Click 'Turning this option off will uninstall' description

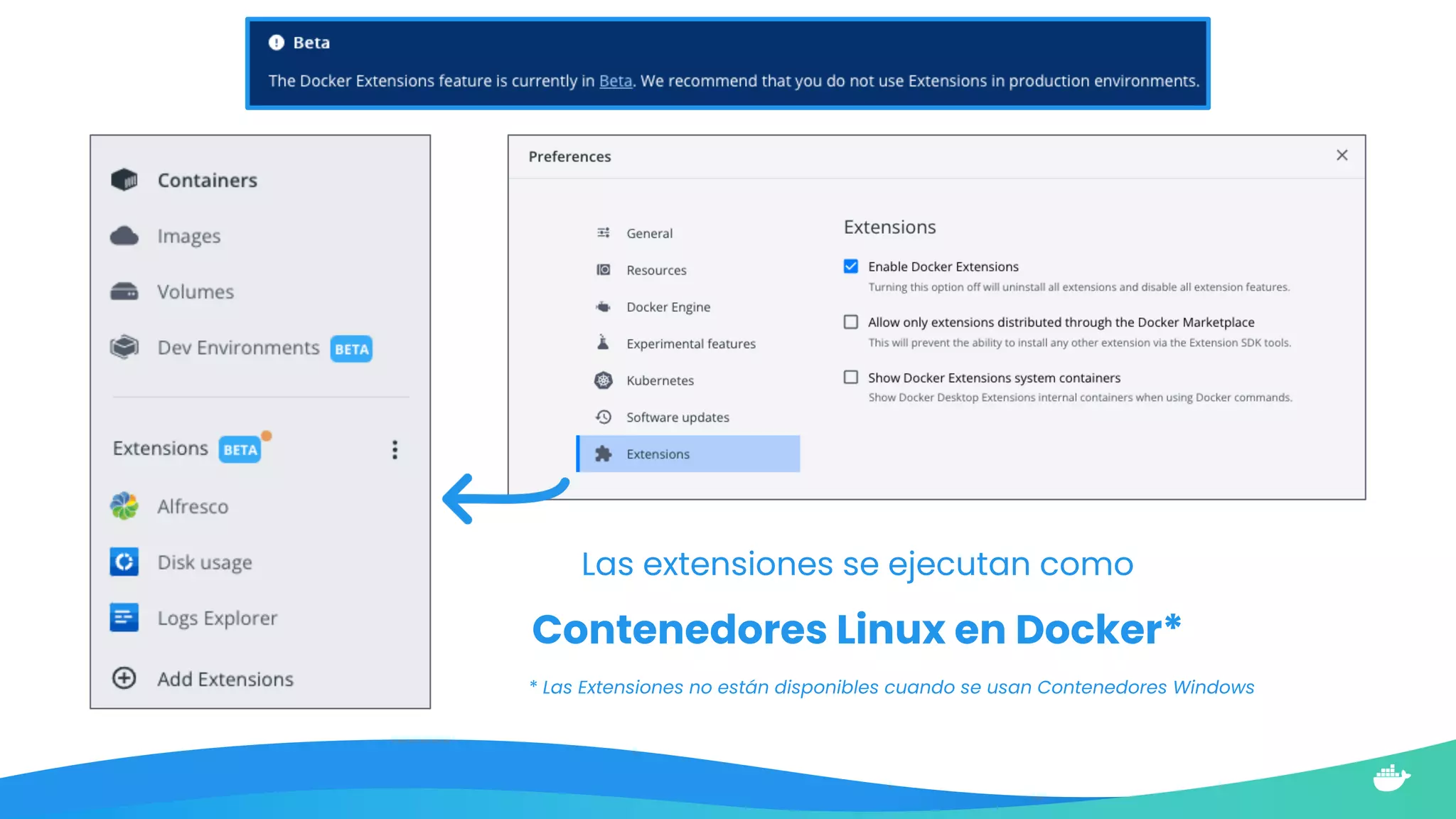1078,287
